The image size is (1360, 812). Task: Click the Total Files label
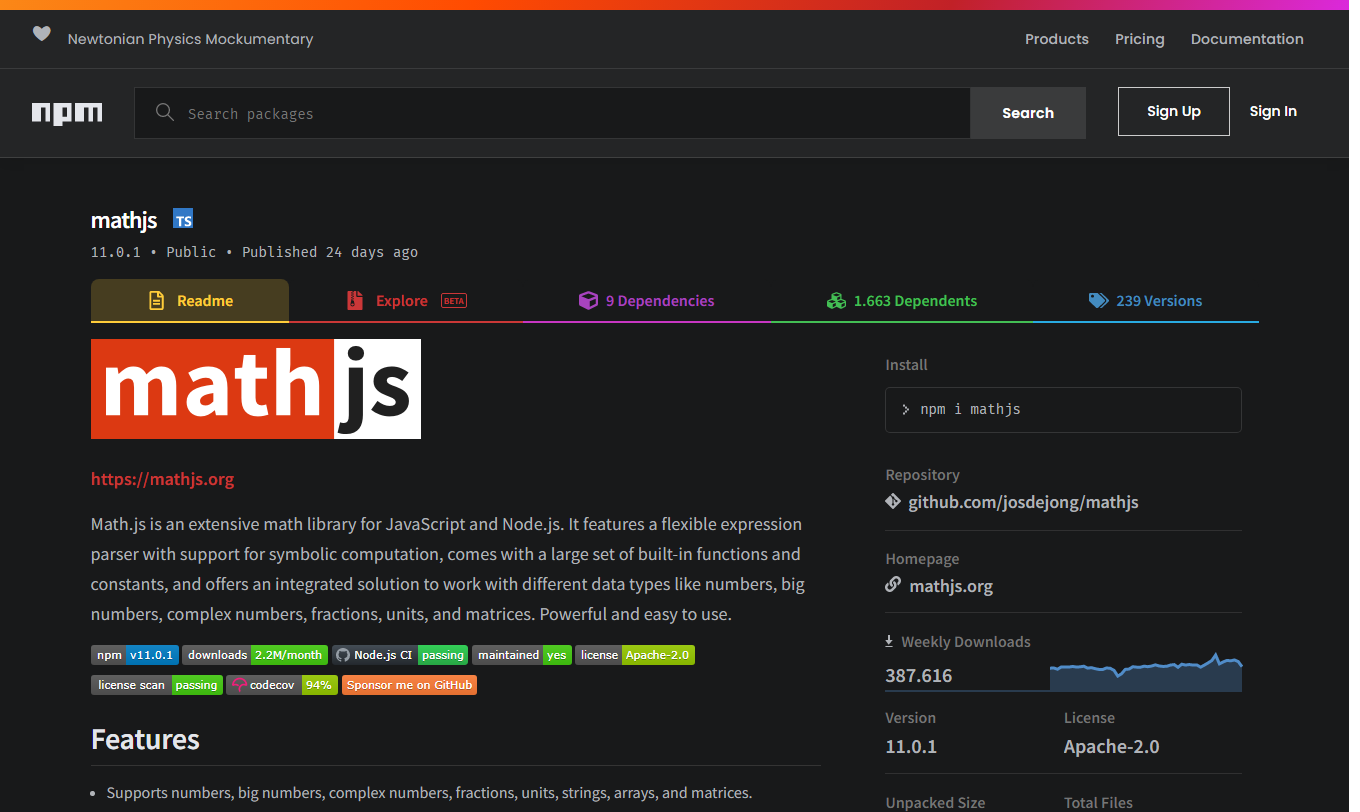pyautogui.click(x=1098, y=802)
